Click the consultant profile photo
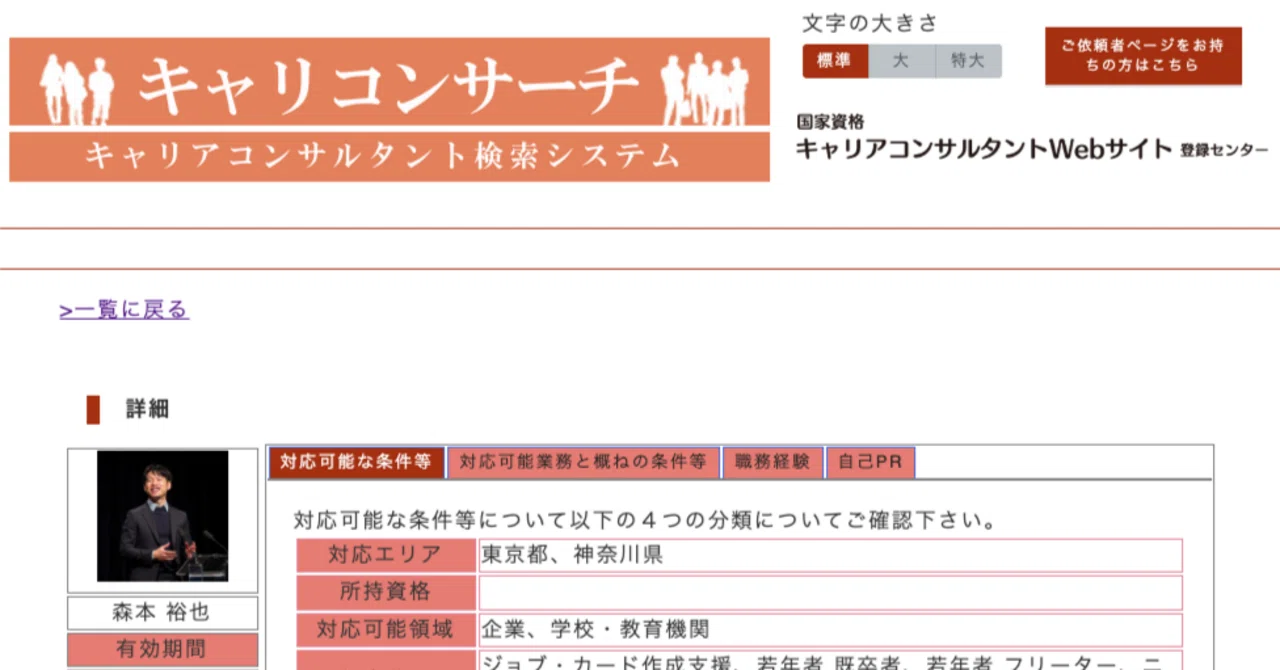 click(162, 516)
